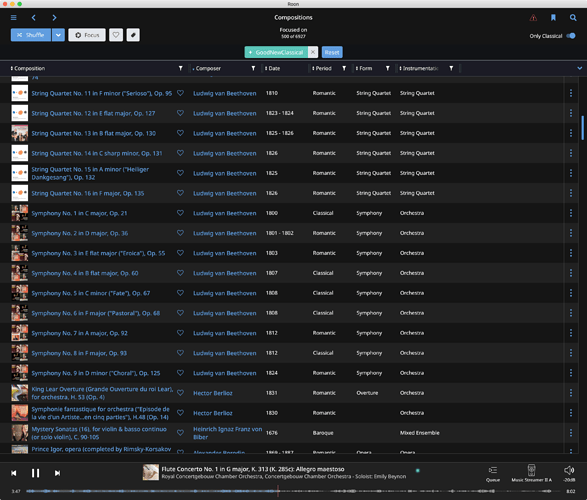Viewport: 587px width, 500px height.
Task: Open the Focus button
Action: click(87, 35)
